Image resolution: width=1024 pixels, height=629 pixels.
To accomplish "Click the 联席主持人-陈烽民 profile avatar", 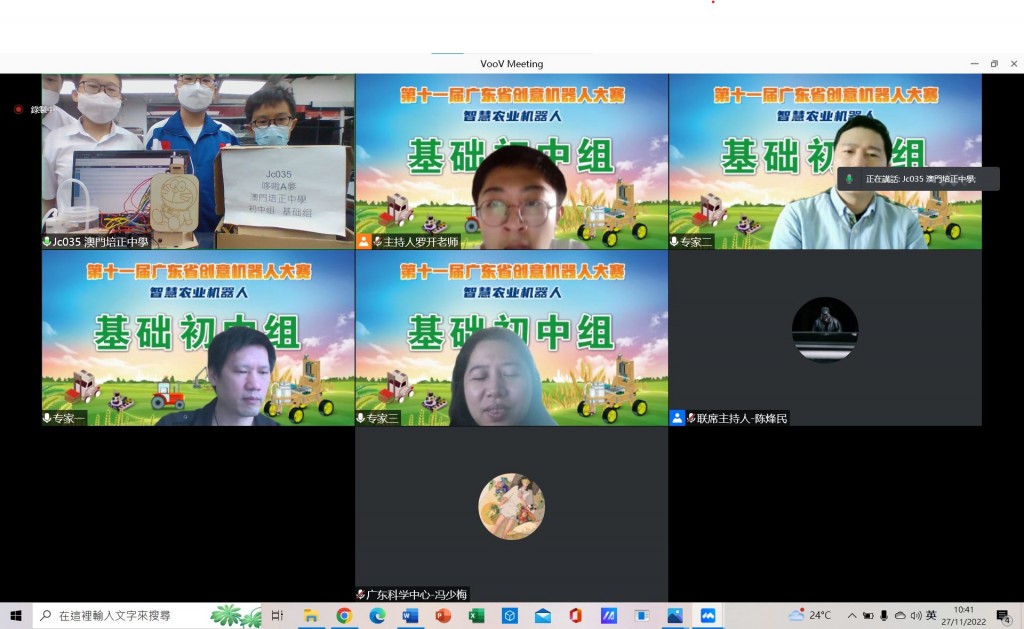I will pos(825,329).
